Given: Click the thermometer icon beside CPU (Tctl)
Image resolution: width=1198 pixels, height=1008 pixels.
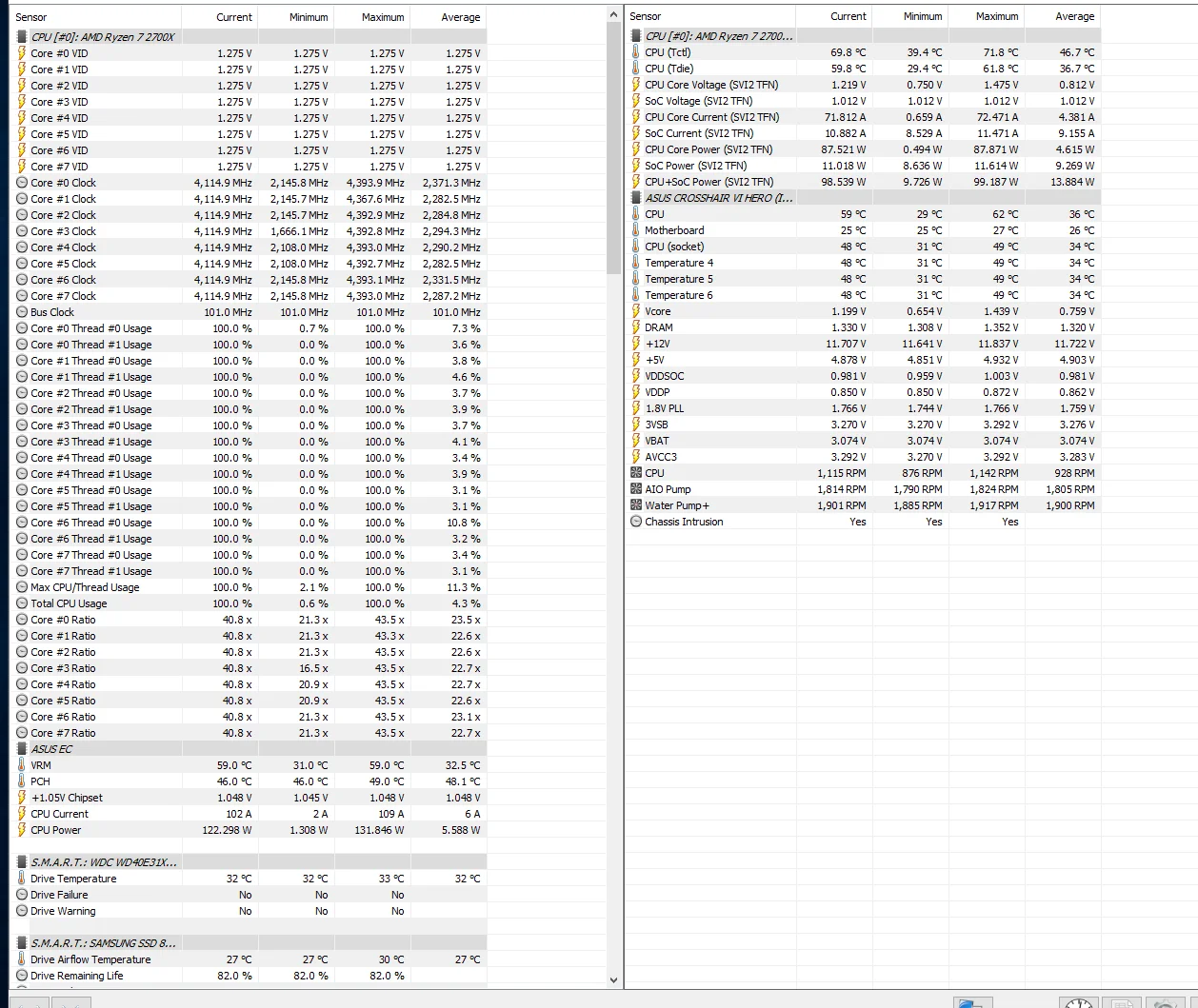Looking at the screenshot, I should [636, 52].
